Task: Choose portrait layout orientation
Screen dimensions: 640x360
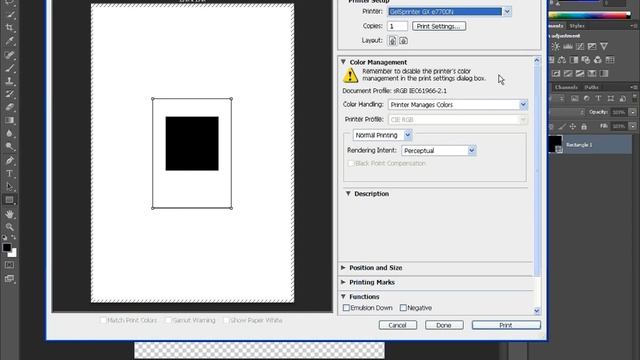Action: point(392,41)
